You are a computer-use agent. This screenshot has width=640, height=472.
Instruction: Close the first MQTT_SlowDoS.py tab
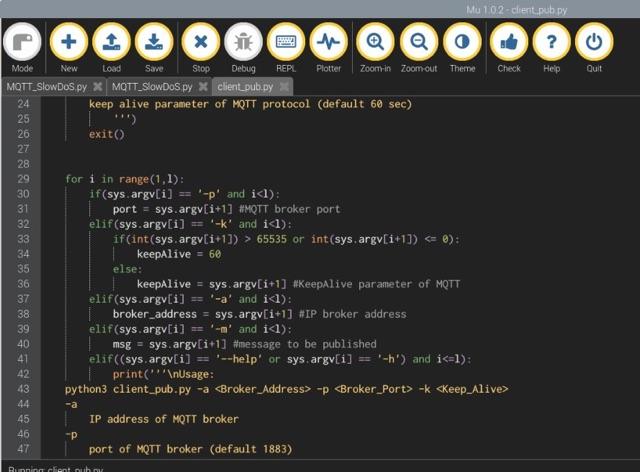pyautogui.click(x=98, y=87)
